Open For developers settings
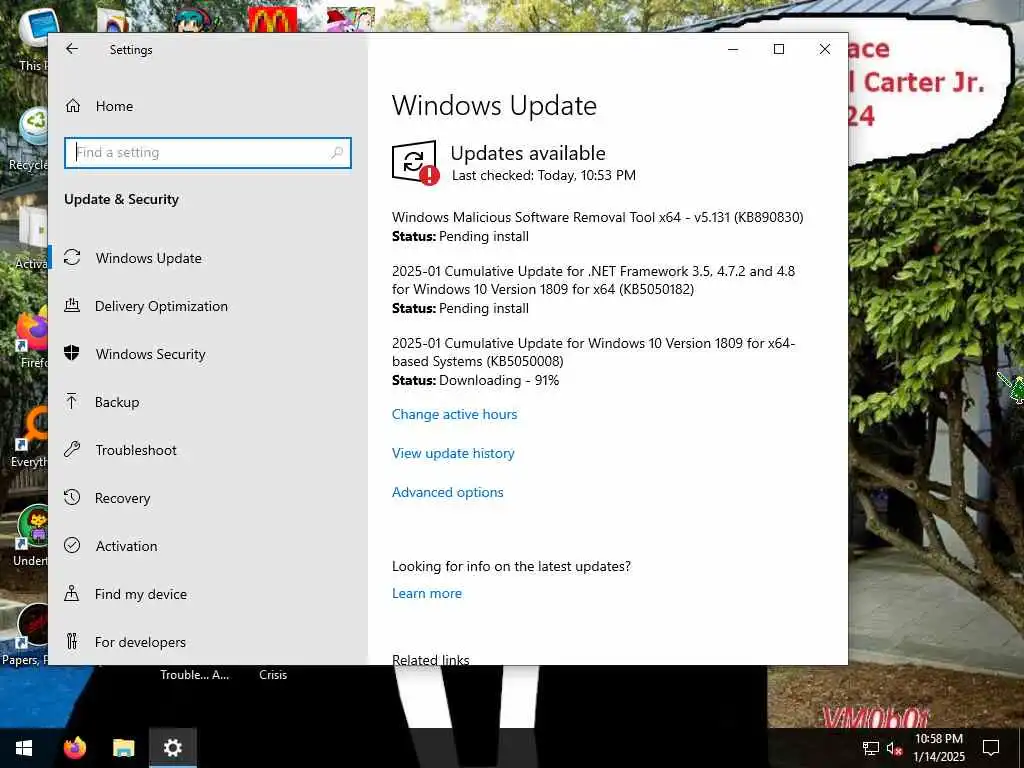 [x=208, y=642]
